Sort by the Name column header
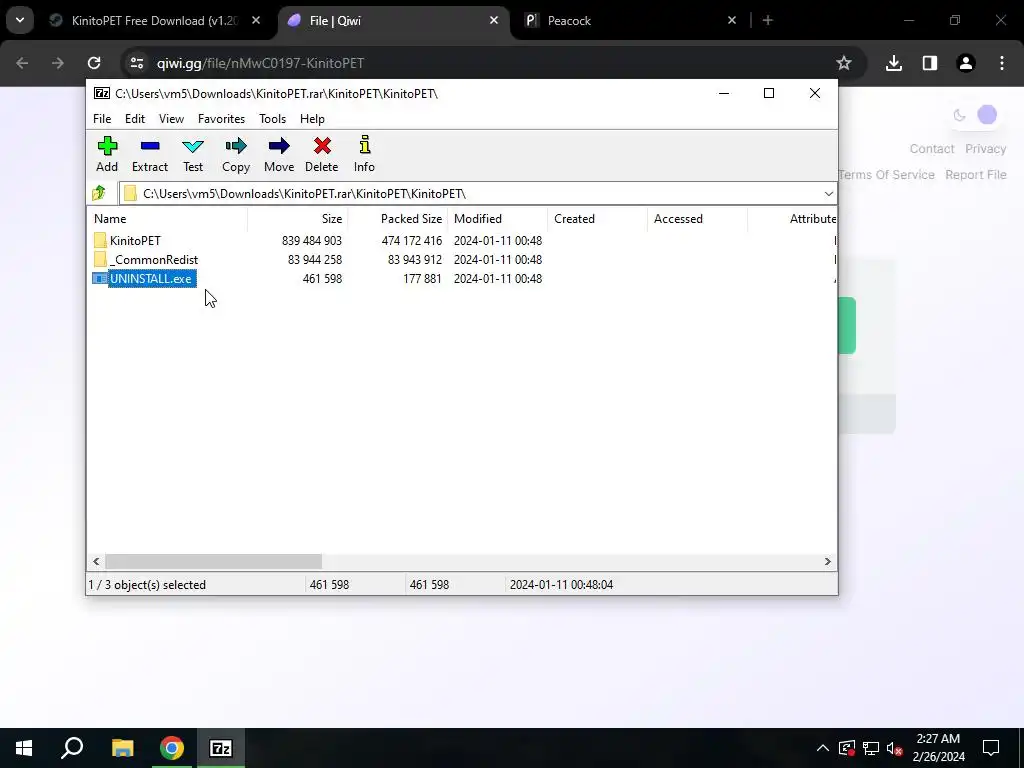The image size is (1024, 768). click(x=167, y=219)
